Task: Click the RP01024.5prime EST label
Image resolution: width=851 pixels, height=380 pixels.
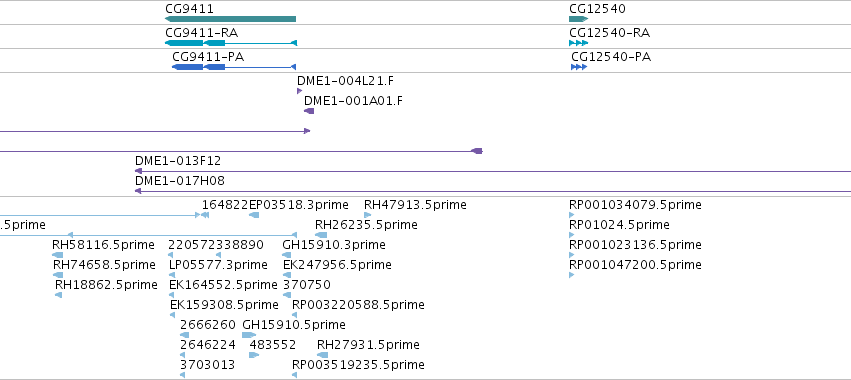Action: pos(619,225)
